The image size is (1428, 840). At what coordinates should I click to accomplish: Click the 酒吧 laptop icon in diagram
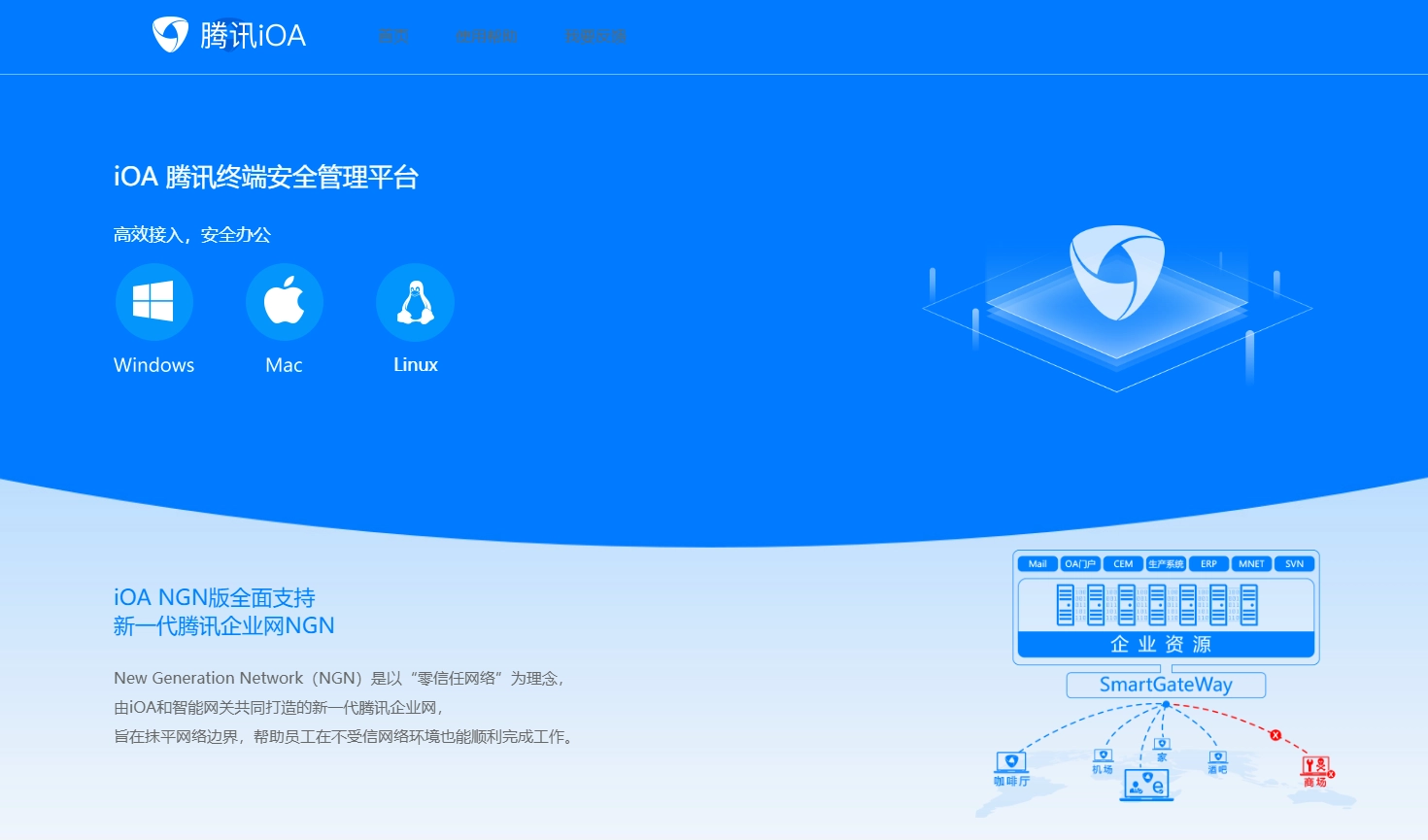tap(1217, 756)
